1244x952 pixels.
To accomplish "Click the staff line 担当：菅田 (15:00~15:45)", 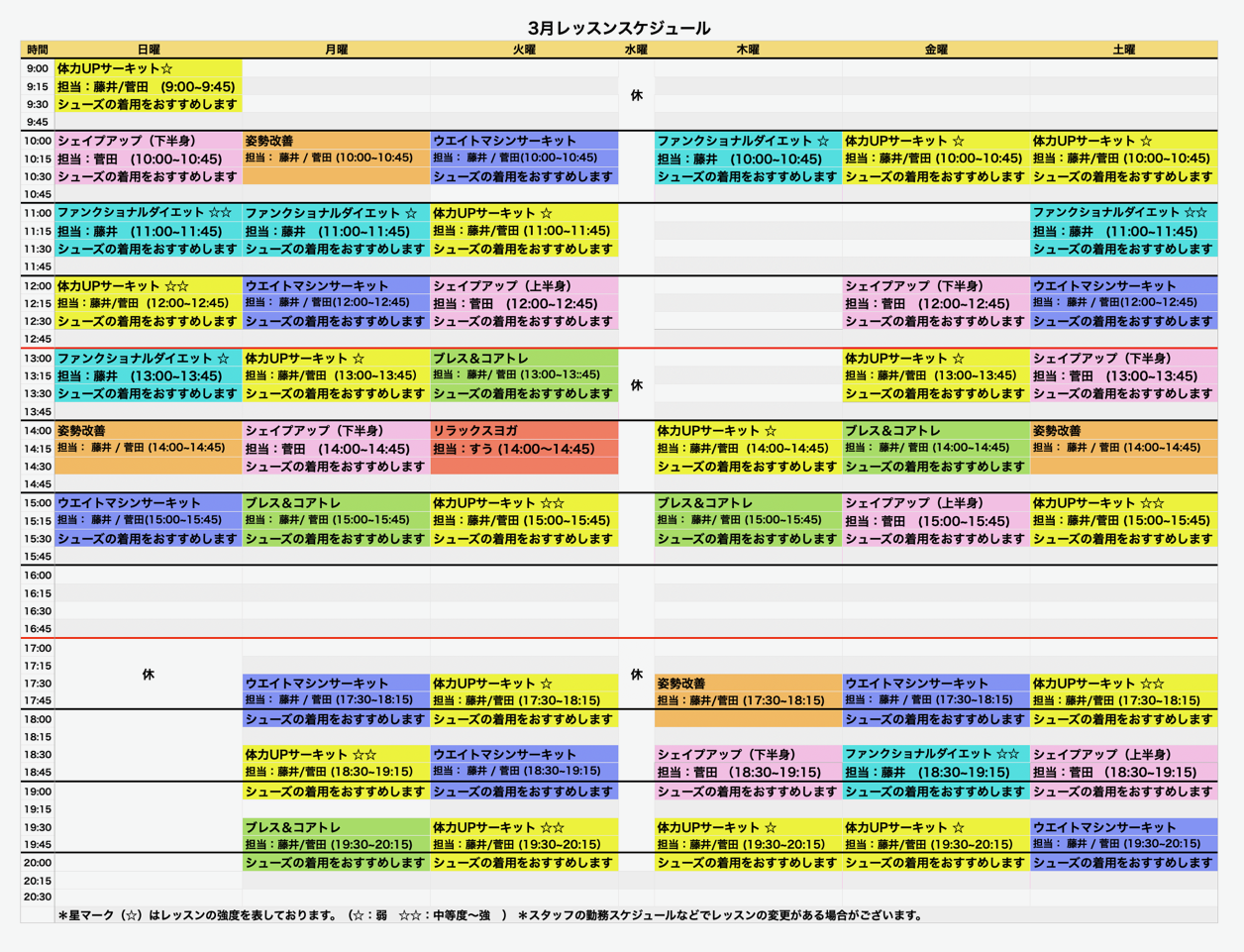I will click(x=928, y=521).
